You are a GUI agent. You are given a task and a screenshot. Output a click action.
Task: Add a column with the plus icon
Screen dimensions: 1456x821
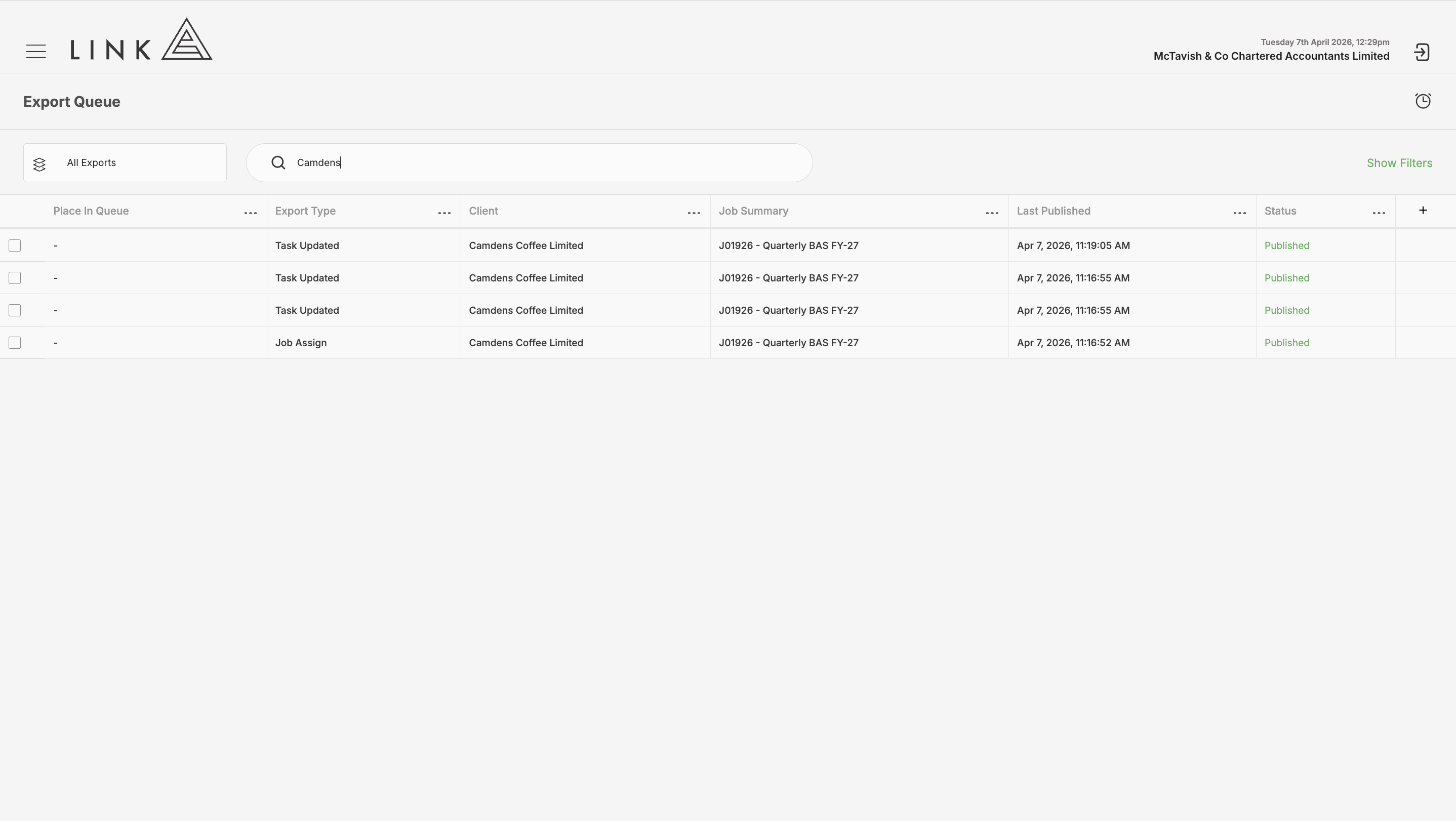pyautogui.click(x=1423, y=210)
